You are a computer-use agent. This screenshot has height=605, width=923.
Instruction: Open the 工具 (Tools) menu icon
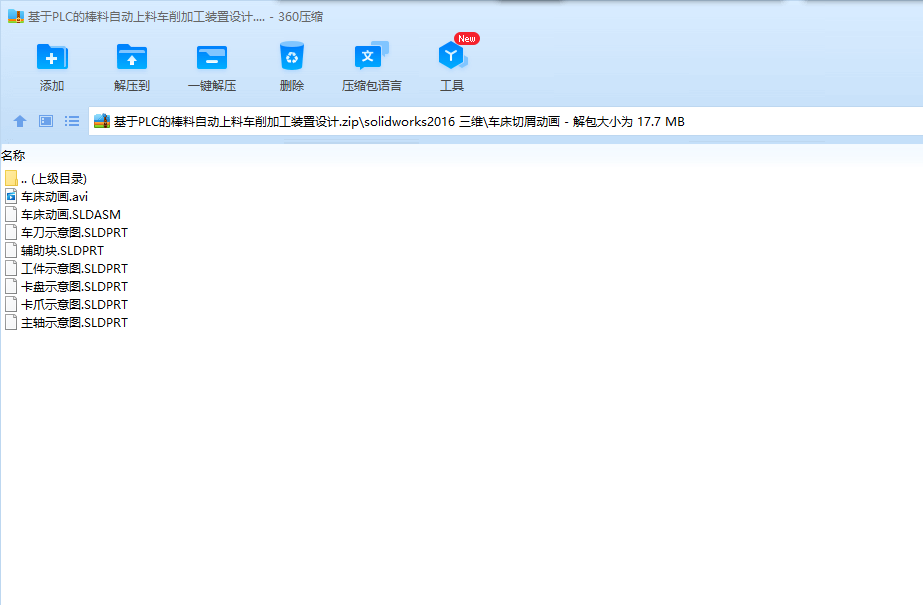pos(452,56)
